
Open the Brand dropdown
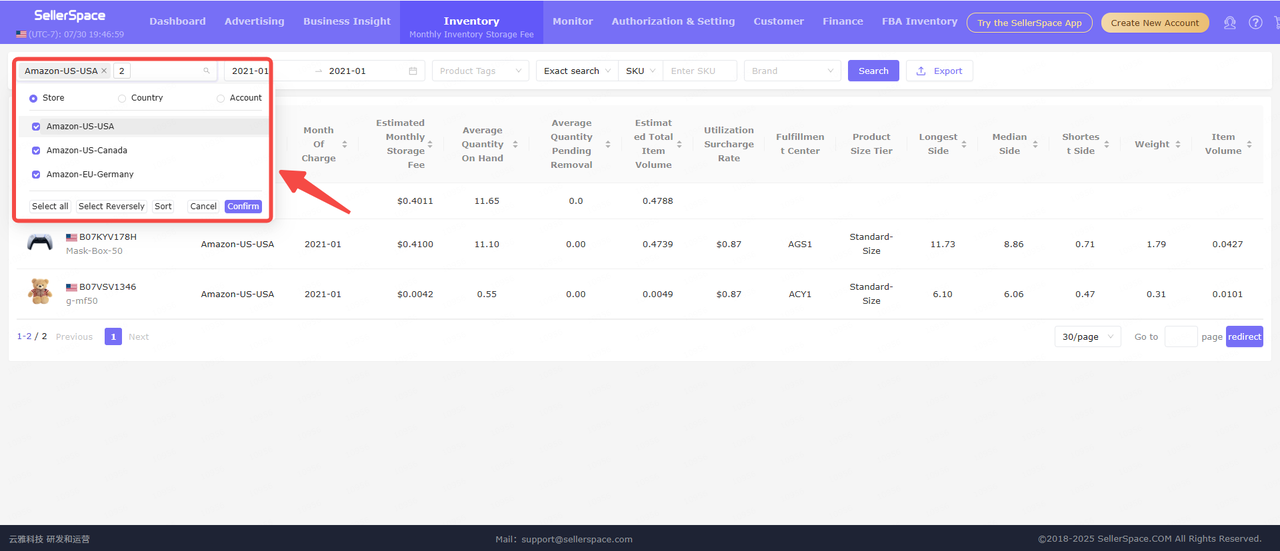pos(792,71)
